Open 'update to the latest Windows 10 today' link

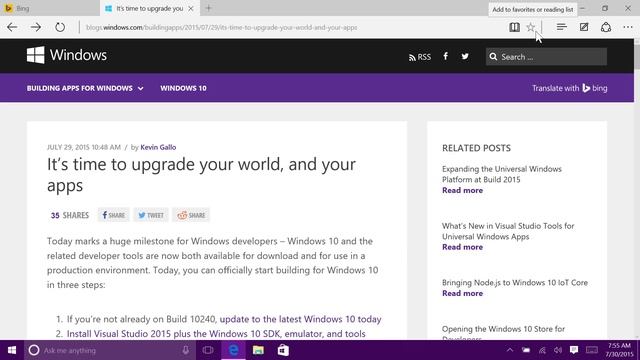point(300,319)
